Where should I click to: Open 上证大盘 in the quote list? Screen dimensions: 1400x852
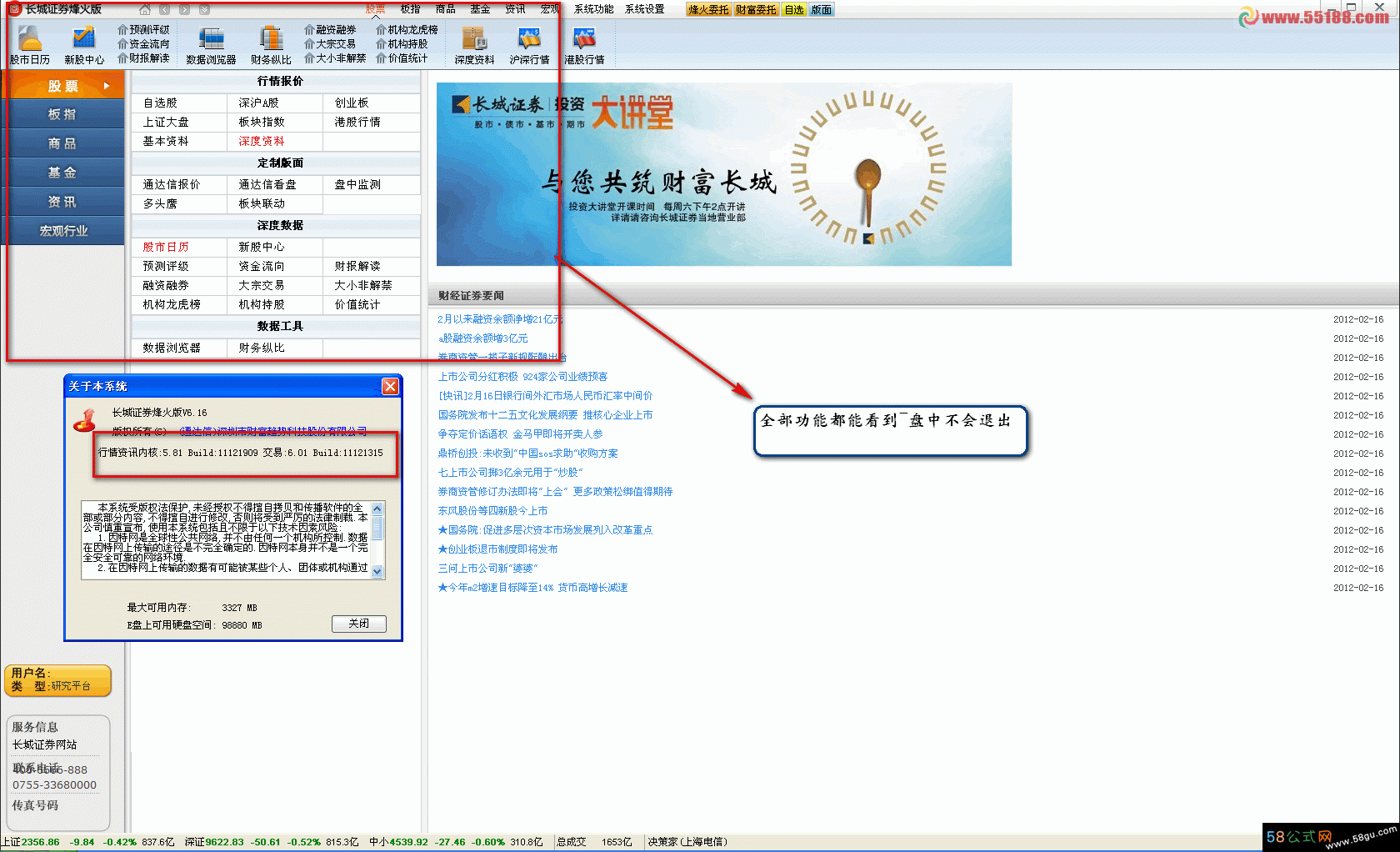coord(166,122)
